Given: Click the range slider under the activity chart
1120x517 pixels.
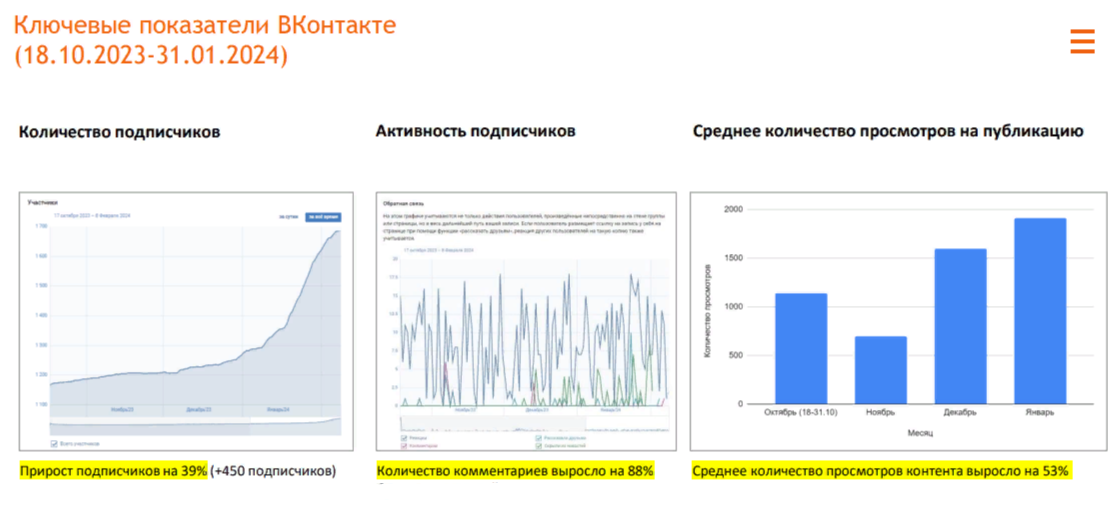Looking at the screenshot, I should click(x=534, y=423).
